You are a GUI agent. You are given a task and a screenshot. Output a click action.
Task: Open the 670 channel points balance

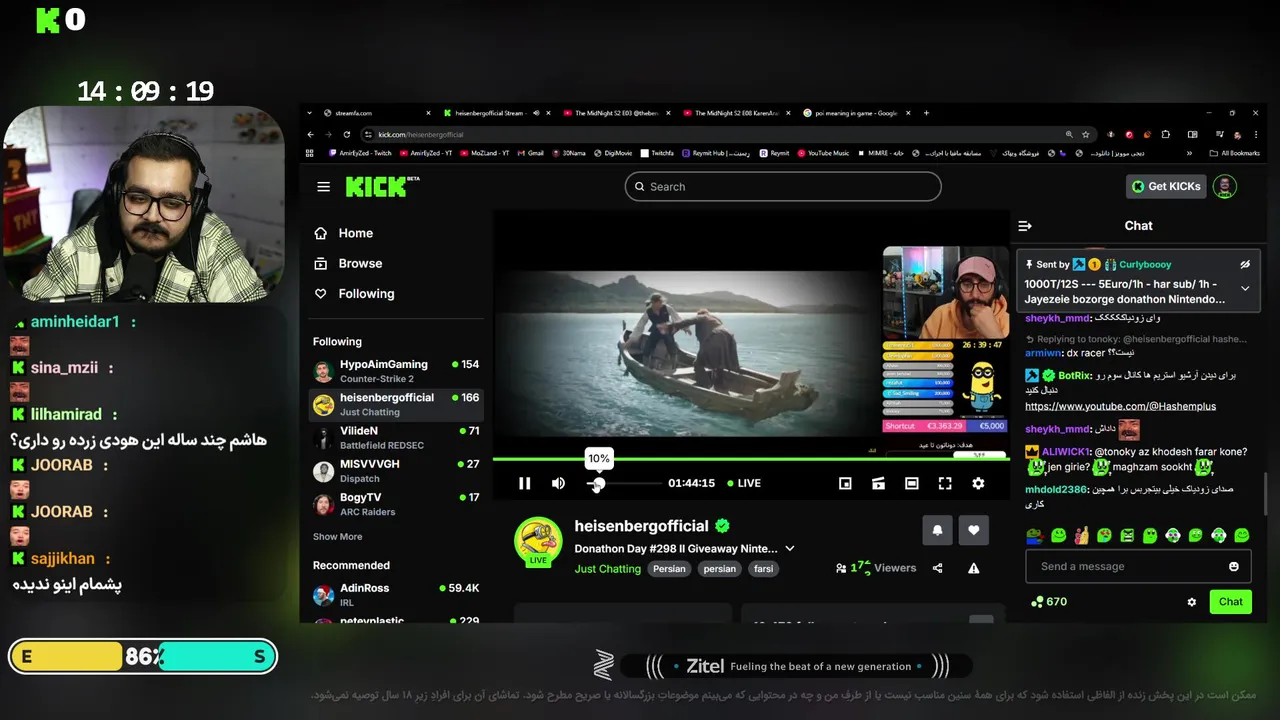(x=1049, y=602)
